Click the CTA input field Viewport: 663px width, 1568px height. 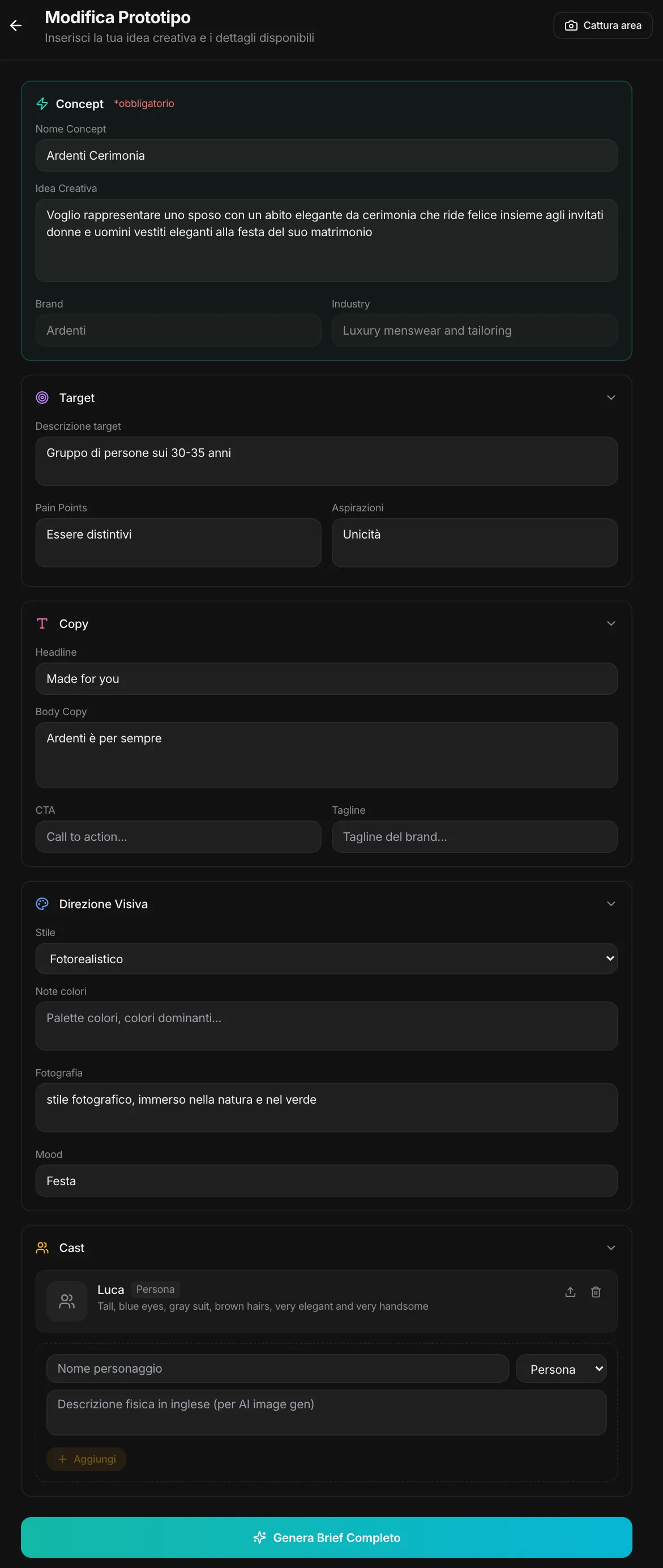pyautogui.click(x=178, y=836)
